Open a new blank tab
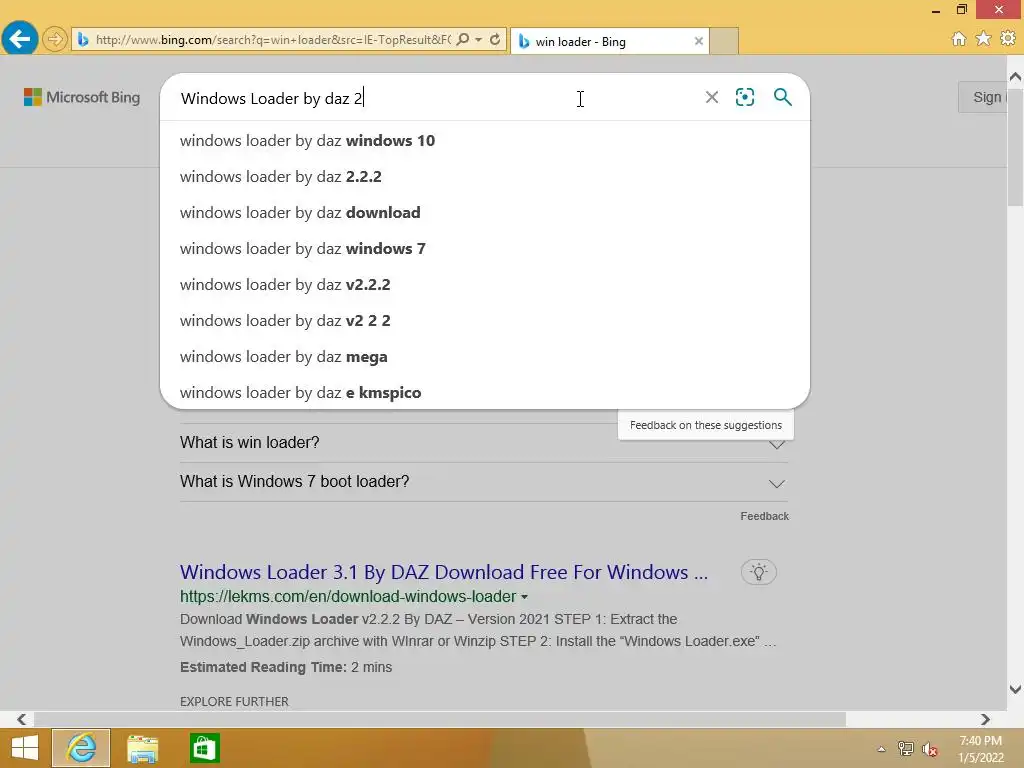This screenshot has width=1024, height=768. (x=724, y=41)
